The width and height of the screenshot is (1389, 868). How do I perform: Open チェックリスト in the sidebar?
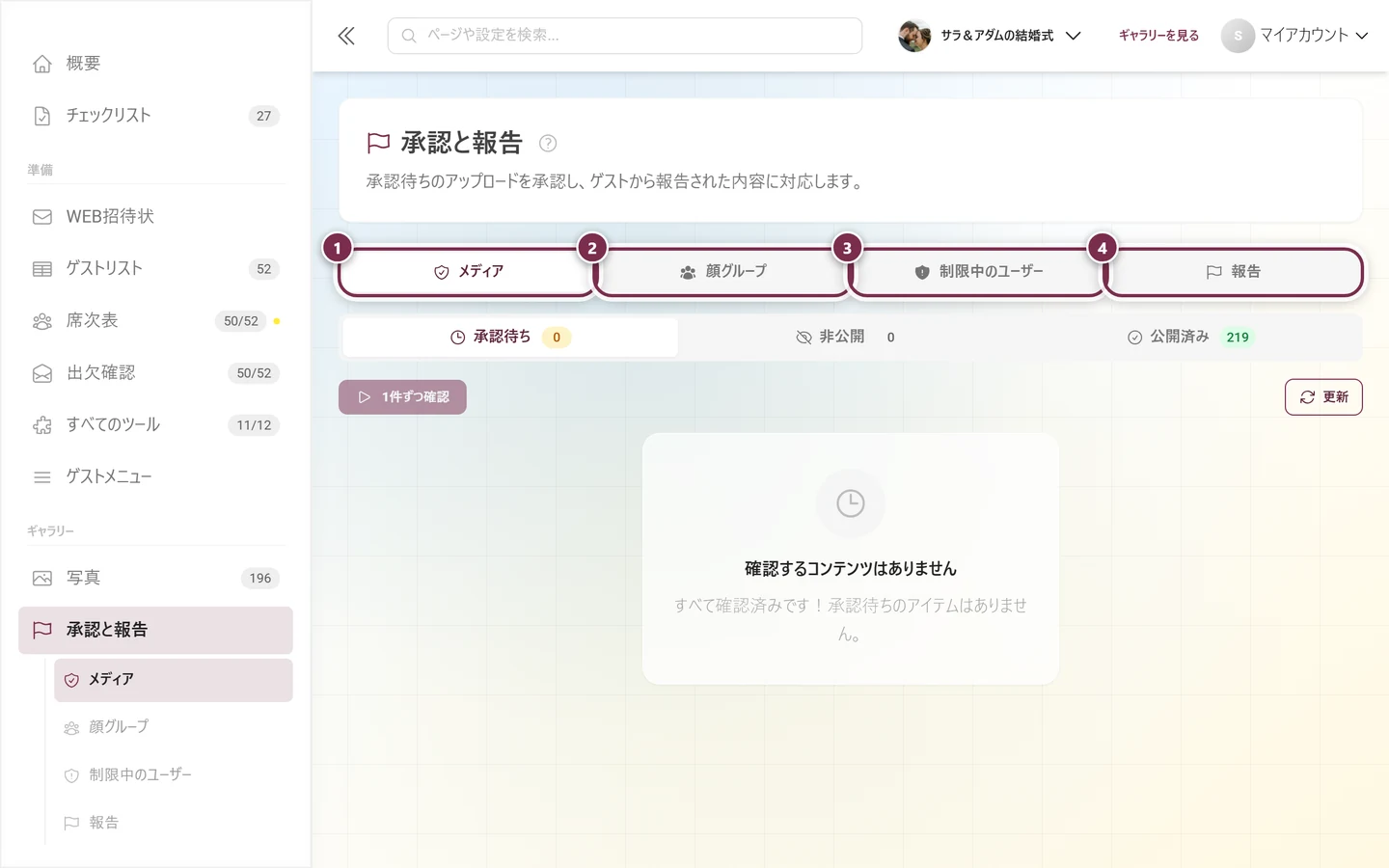[156, 116]
